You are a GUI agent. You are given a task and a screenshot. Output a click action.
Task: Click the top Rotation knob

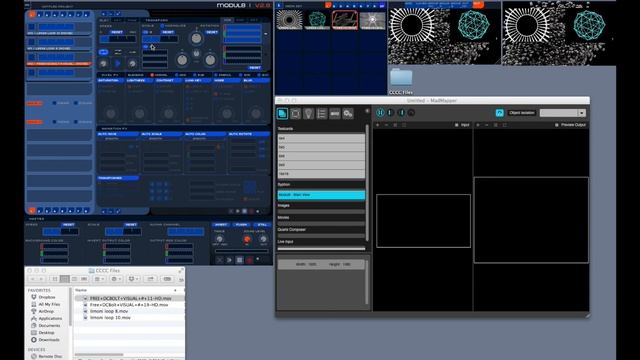(x=196, y=38)
